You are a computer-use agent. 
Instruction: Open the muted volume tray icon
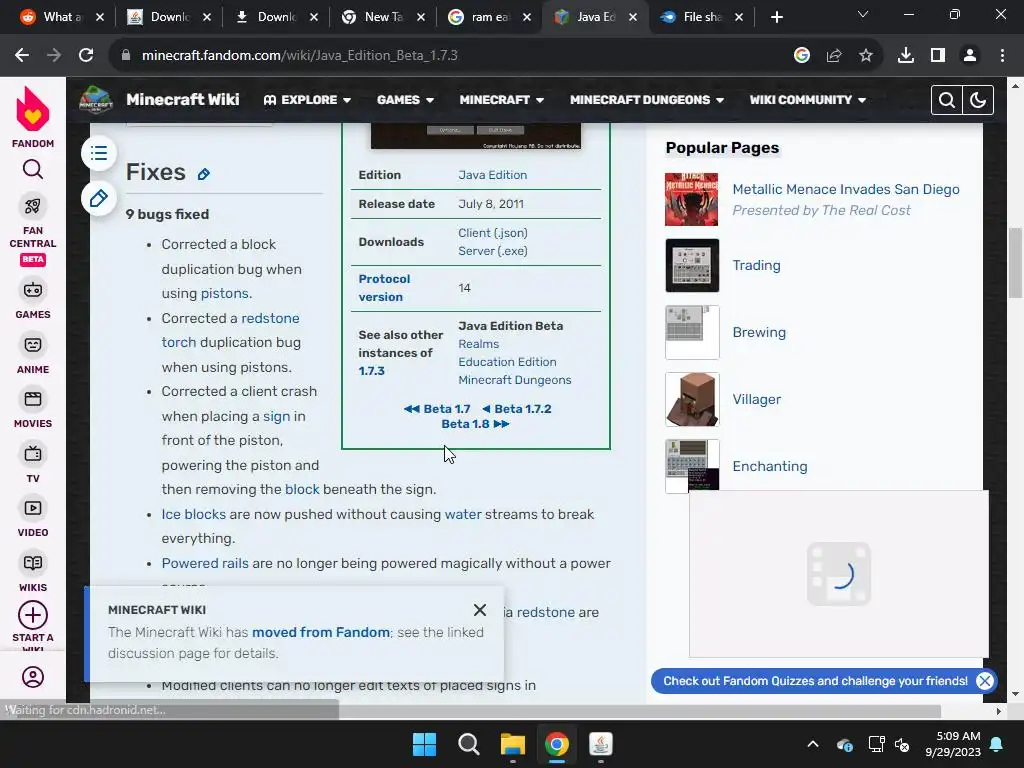tap(902, 744)
